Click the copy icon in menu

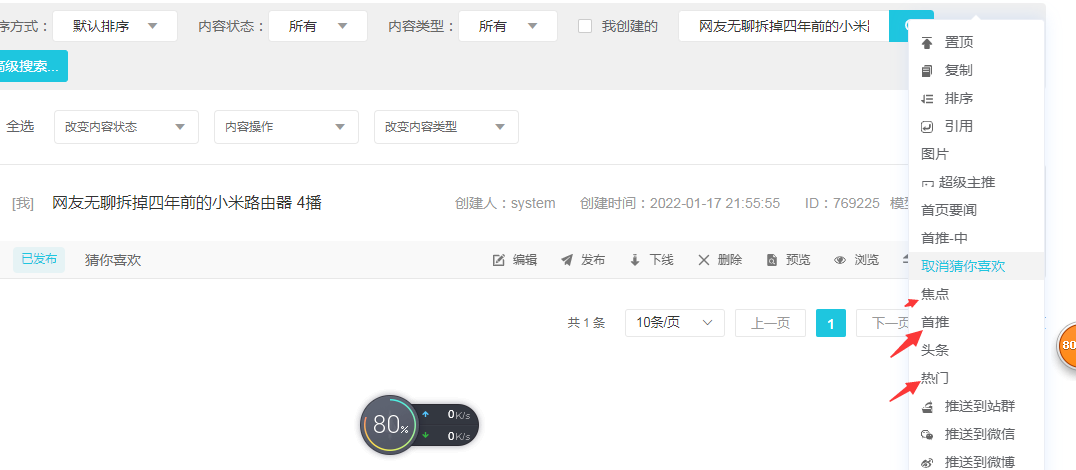[x=927, y=71]
